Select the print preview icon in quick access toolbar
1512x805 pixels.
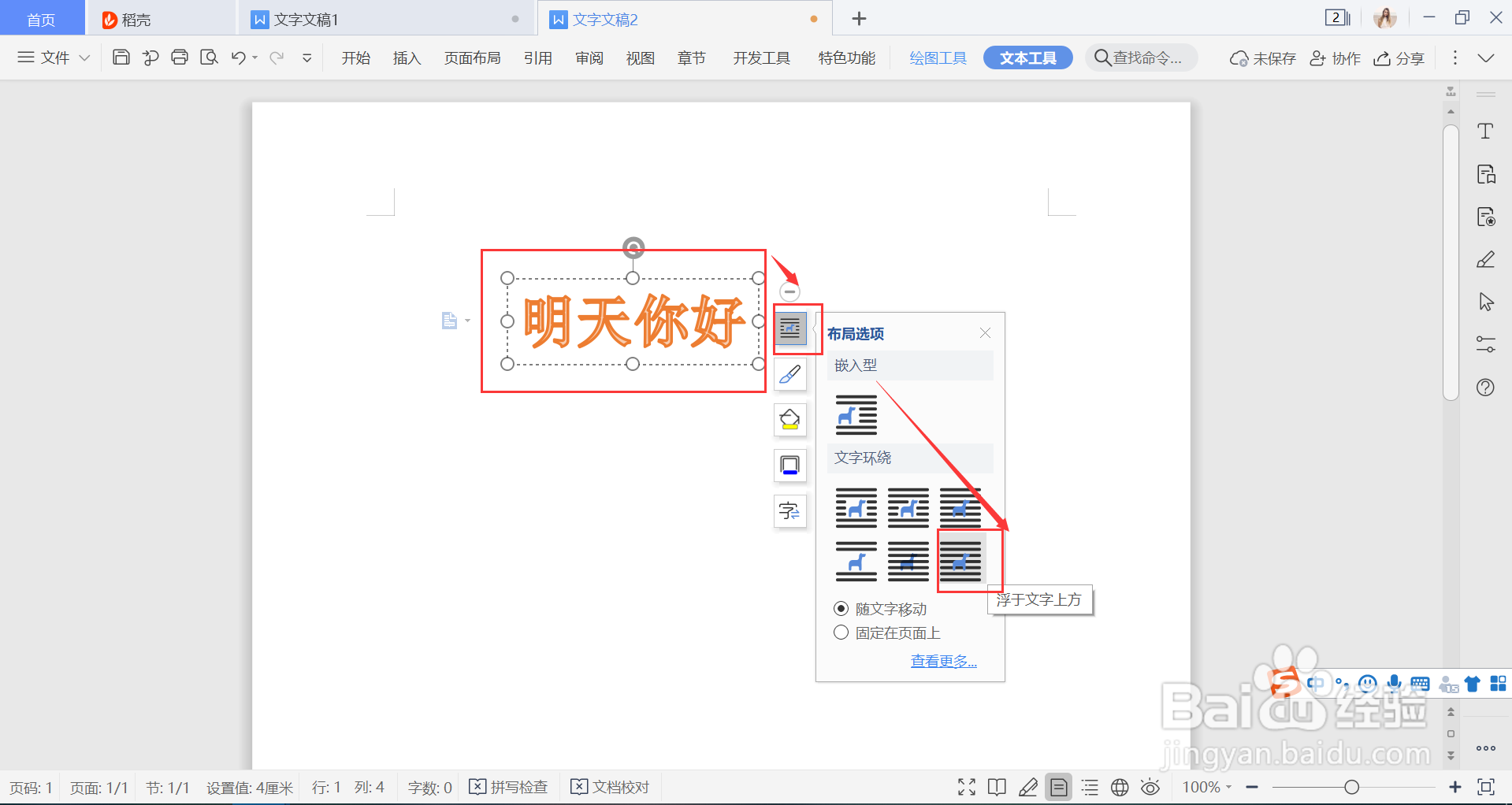pos(209,57)
